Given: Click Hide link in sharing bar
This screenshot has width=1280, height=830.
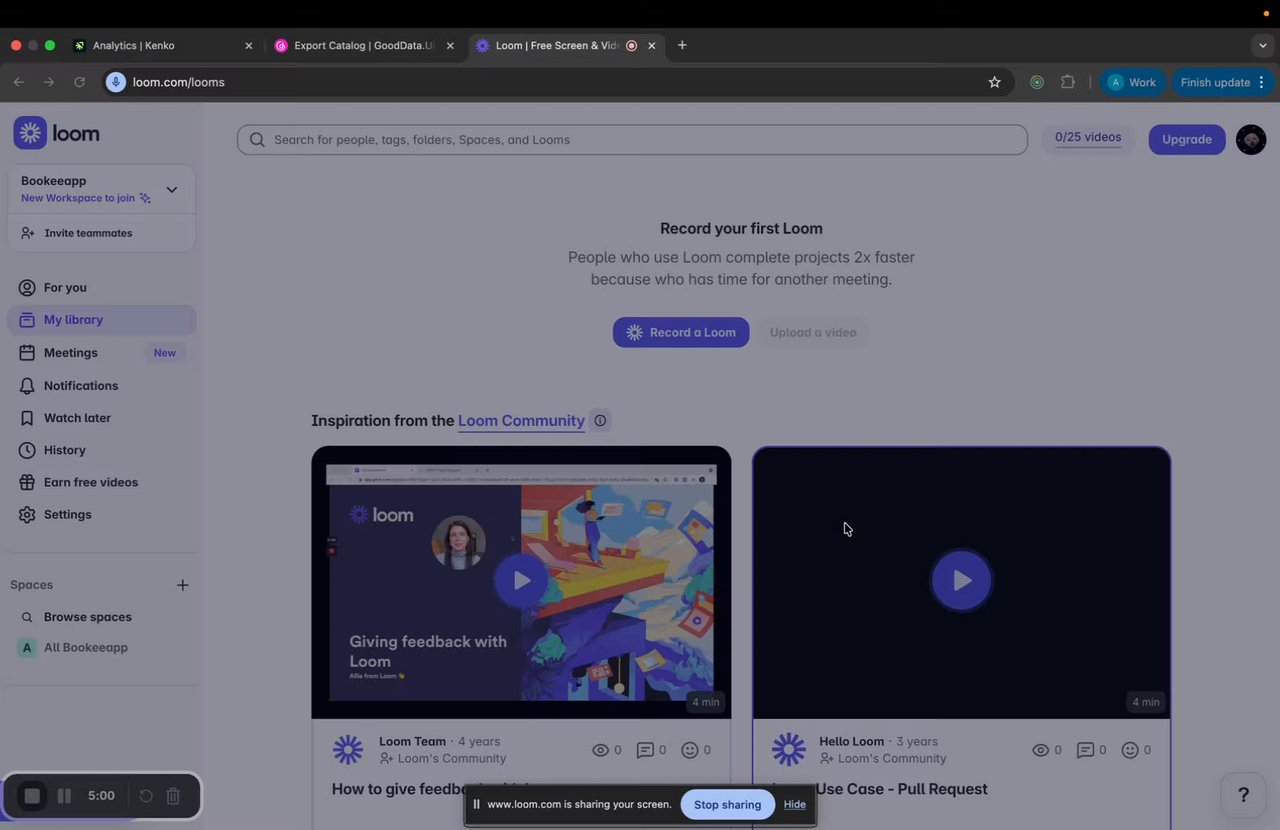Looking at the screenshot, I should pos(795,805).
